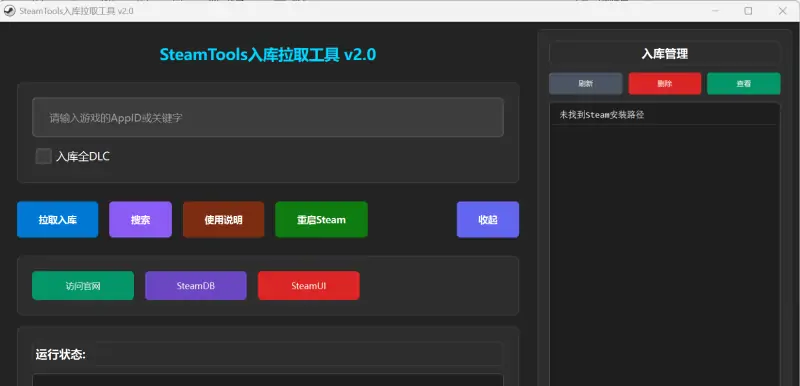The width and height of the screenshot is (800, 386).
Task: Open the 访问官网 website link button
Action: pyautogui.click(x=83, y=286)
